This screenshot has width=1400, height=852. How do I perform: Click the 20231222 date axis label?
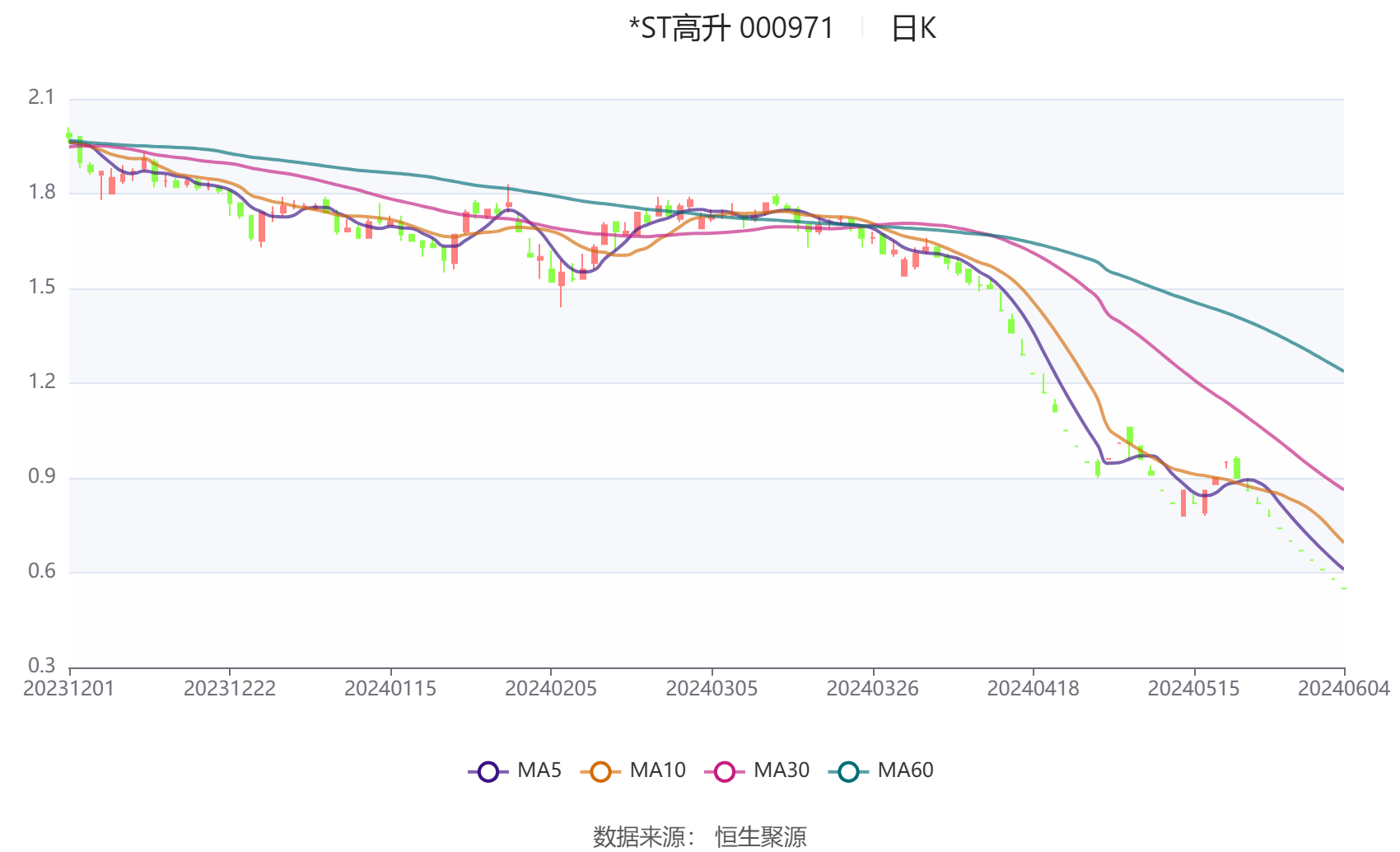tap(230, 689)
